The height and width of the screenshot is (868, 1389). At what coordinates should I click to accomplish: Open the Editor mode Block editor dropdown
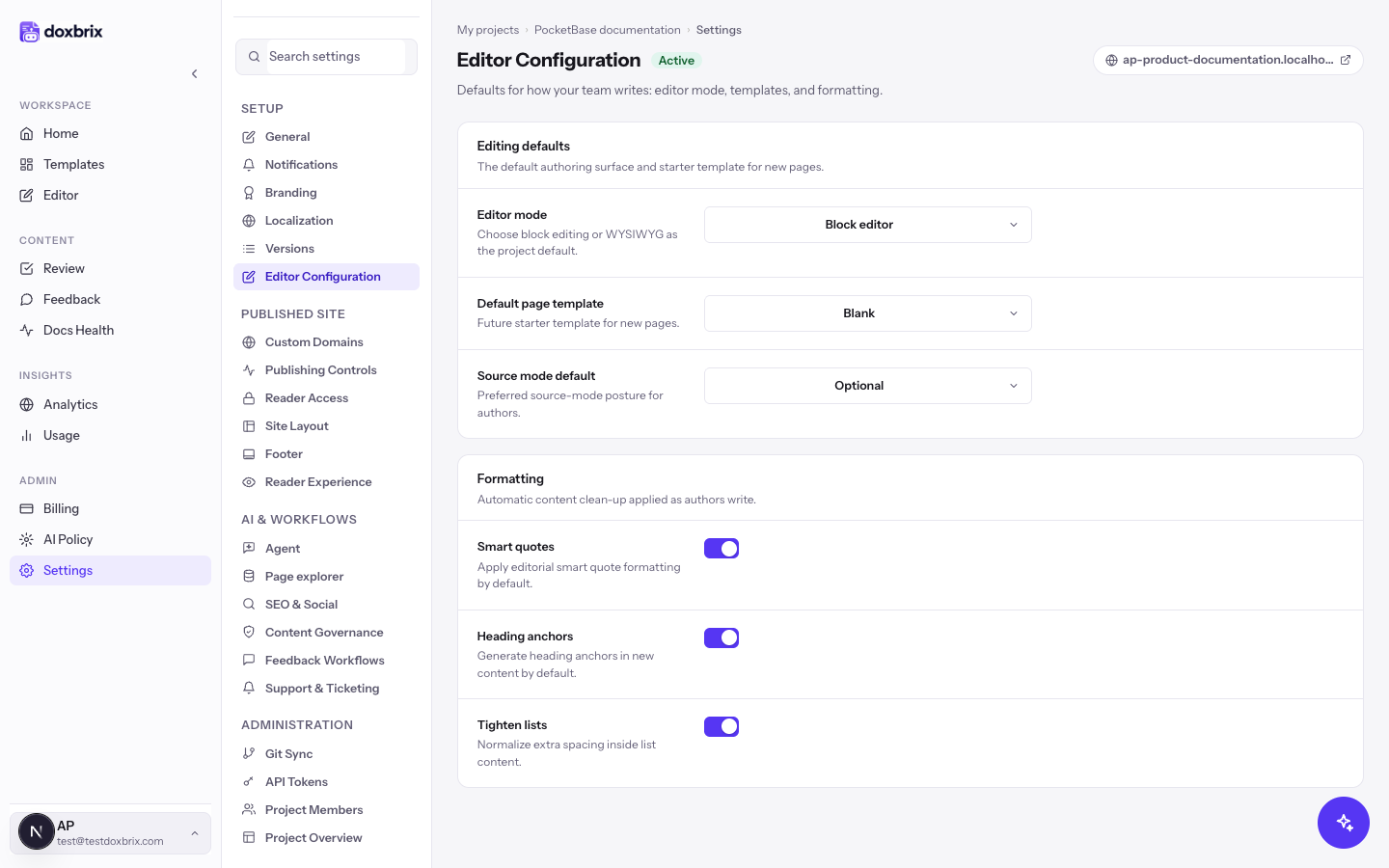coord(868,225)
